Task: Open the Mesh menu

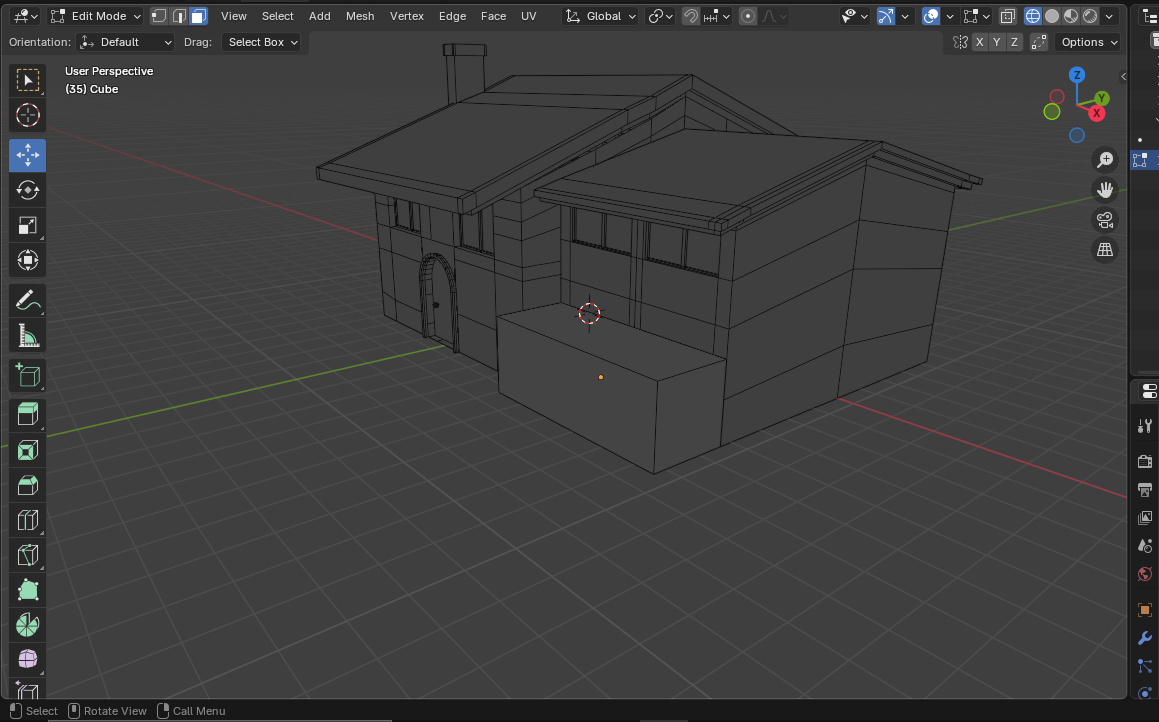Action: tap(360, 16)
